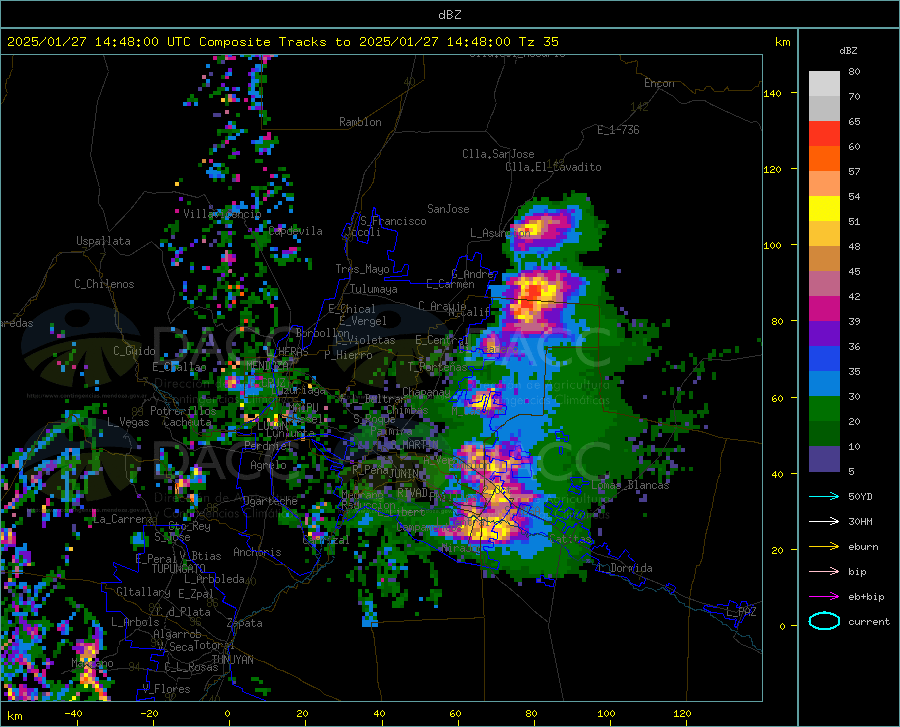This screenshot has height=727, width=900.
Task: Click the 'L_Dormida' place label
Action: point(625,569)
